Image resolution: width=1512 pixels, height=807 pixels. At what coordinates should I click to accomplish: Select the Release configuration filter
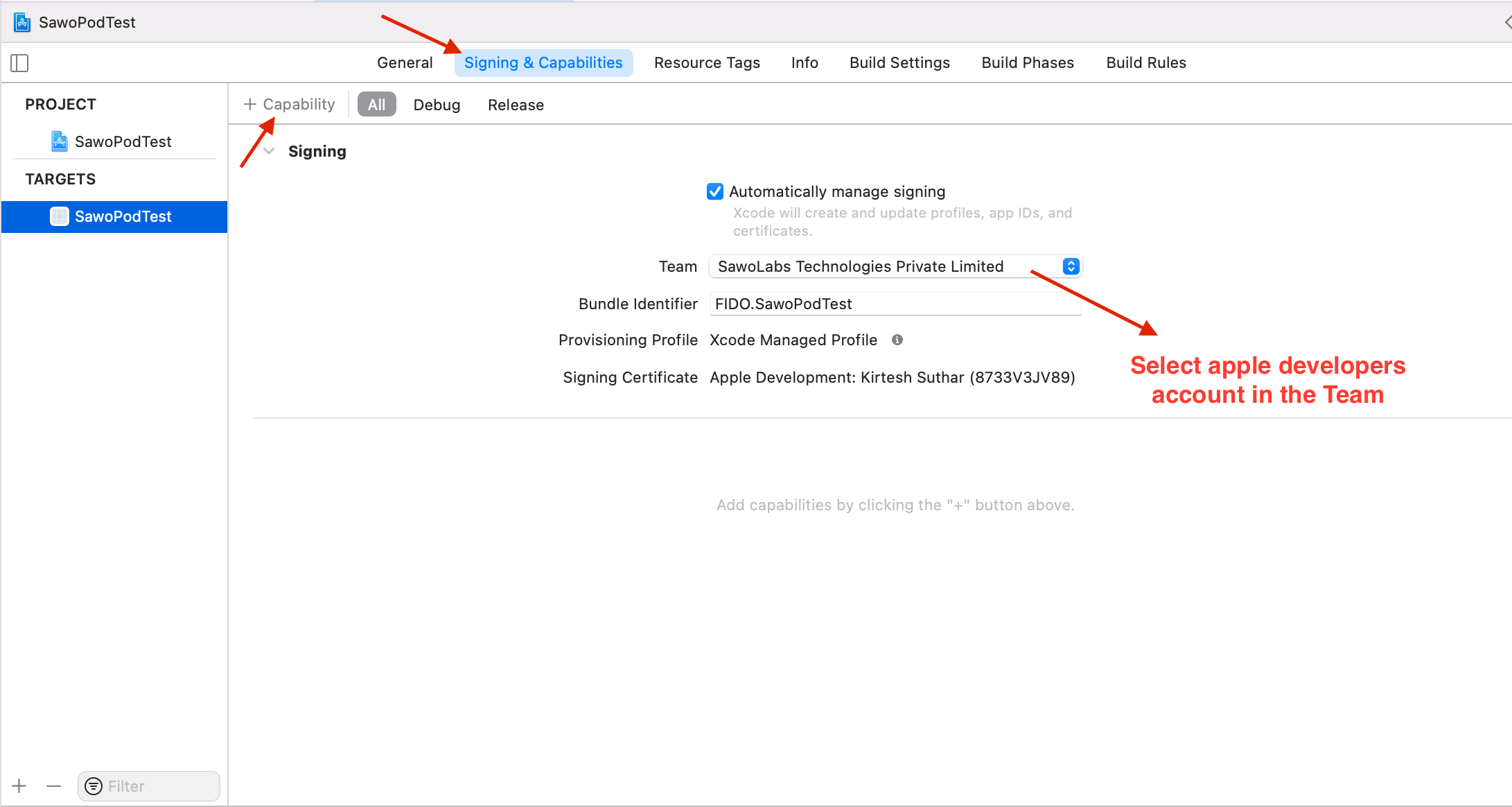click(516, 105)
